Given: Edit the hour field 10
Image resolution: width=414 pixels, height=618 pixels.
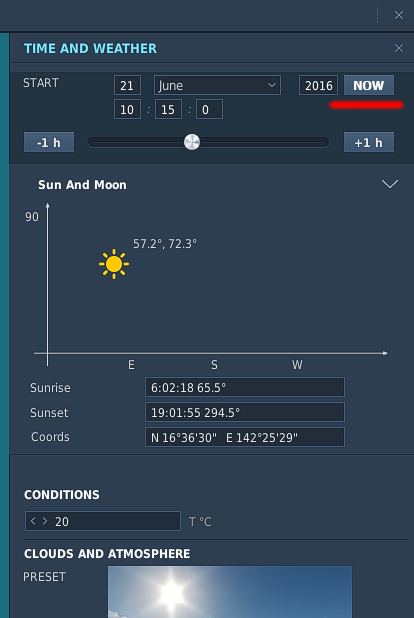Looking at the screenshot, I should 127,109.
